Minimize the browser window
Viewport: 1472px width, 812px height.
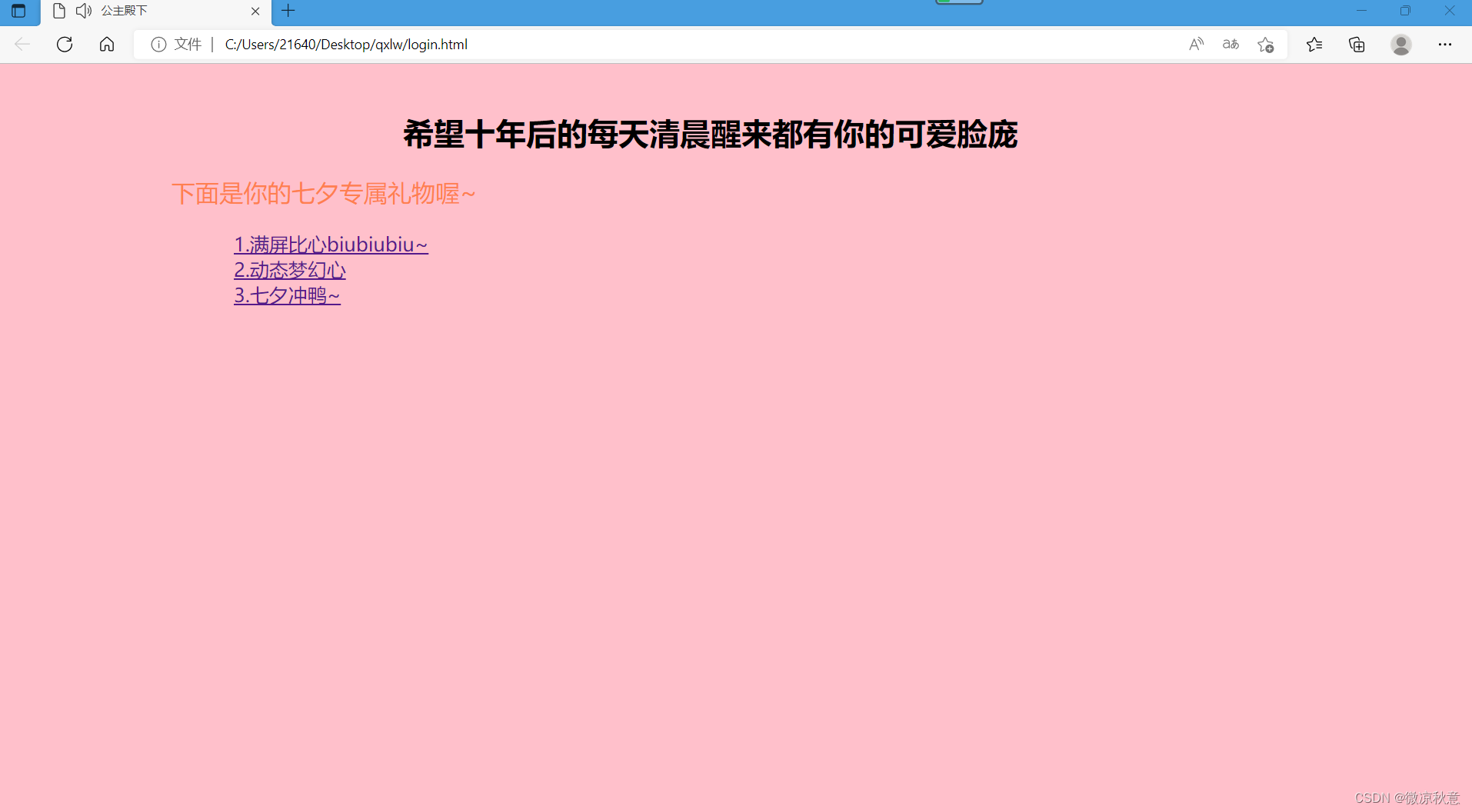click(x=1362, y=11)
